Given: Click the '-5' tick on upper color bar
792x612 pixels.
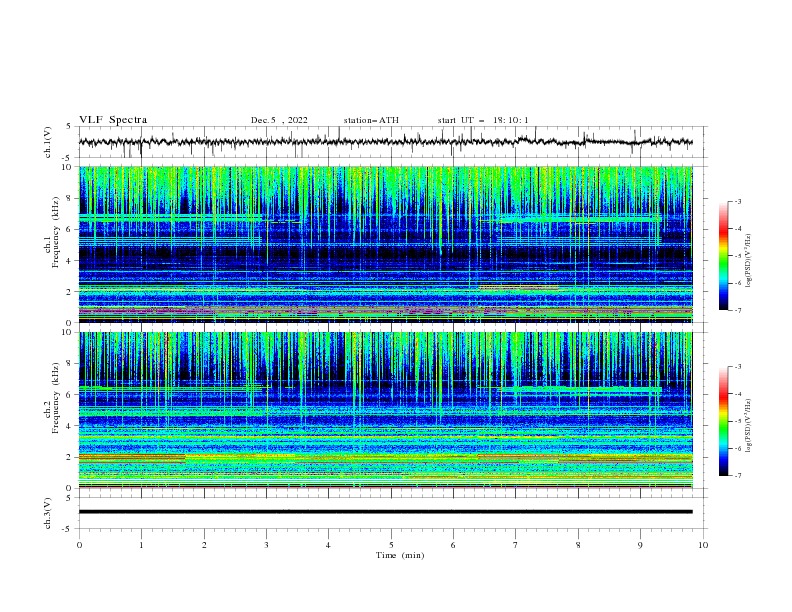Looking at the screenshot, I should click(737, 256).
